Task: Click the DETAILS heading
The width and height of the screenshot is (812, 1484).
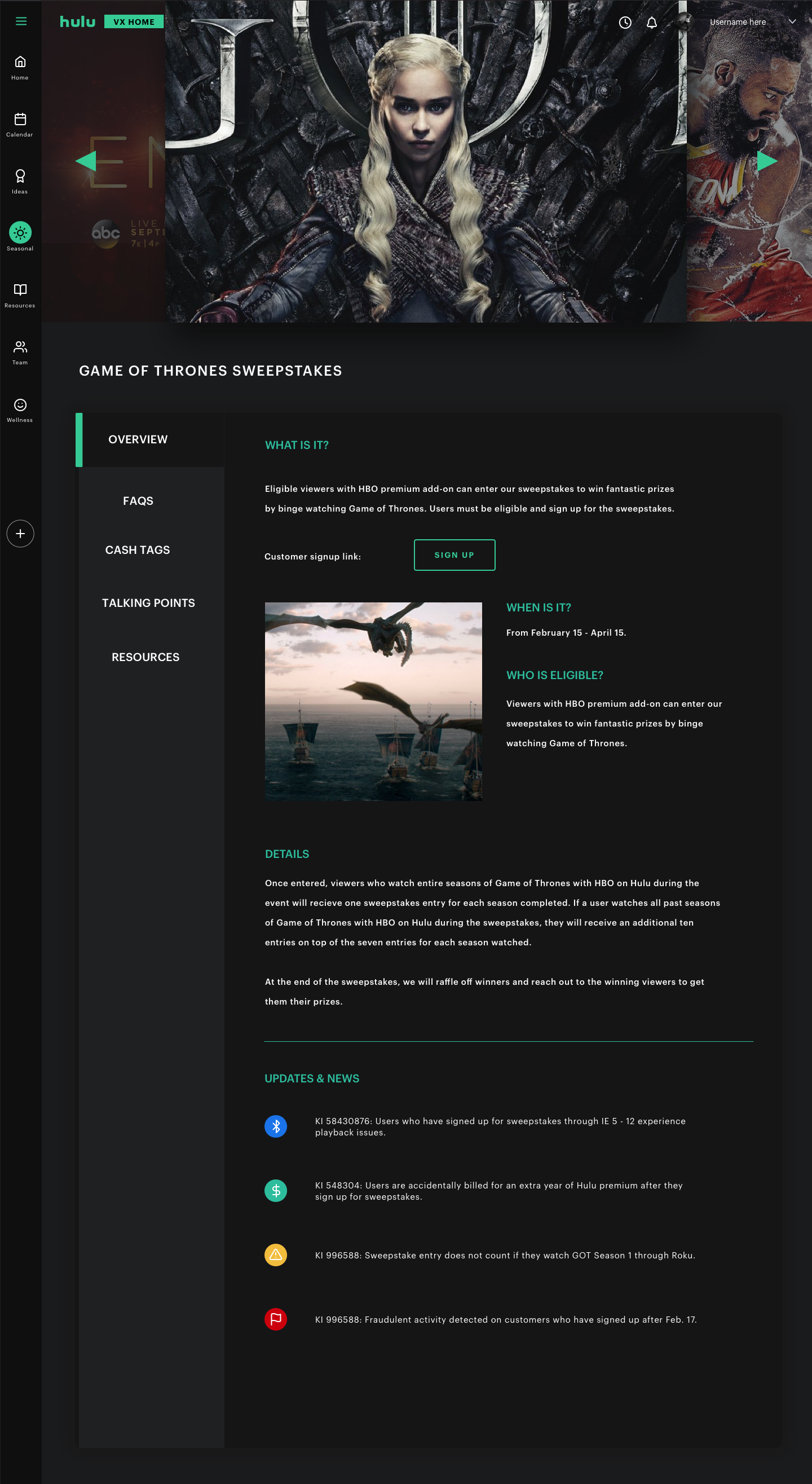Action: click(287, 854)
